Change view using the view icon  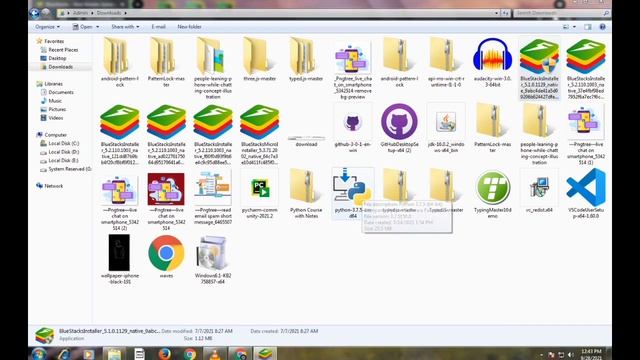point(566,27)
